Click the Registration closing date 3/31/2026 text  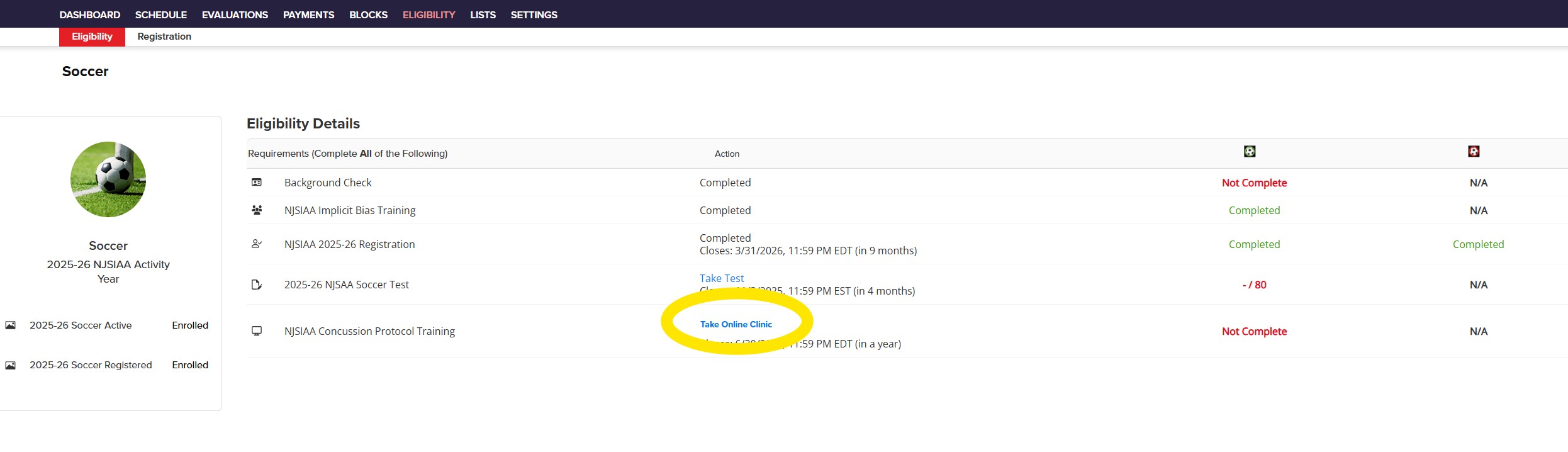tap(808, 251)
